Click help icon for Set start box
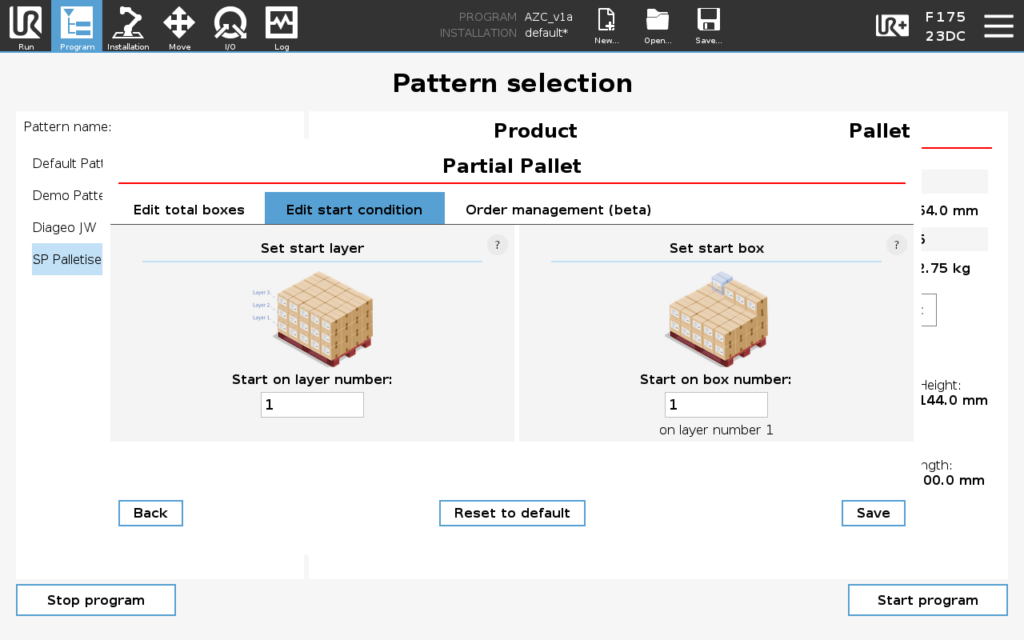The height and width of the screenshot is (640, 1024). pyautogui.click(x=896, y=245)
